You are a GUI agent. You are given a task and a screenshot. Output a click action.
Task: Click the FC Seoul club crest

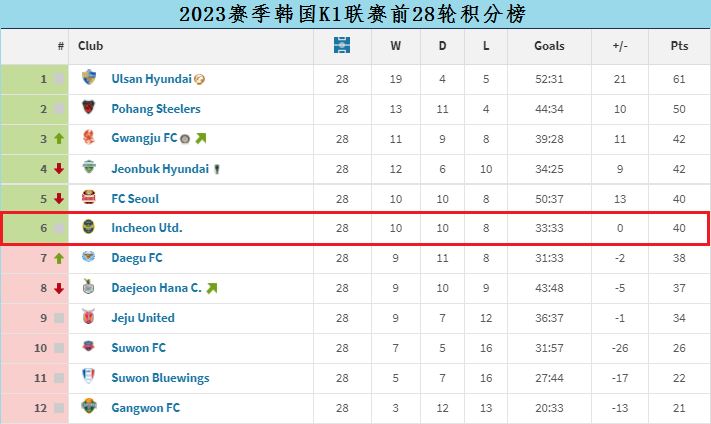(x=89, y=198)
